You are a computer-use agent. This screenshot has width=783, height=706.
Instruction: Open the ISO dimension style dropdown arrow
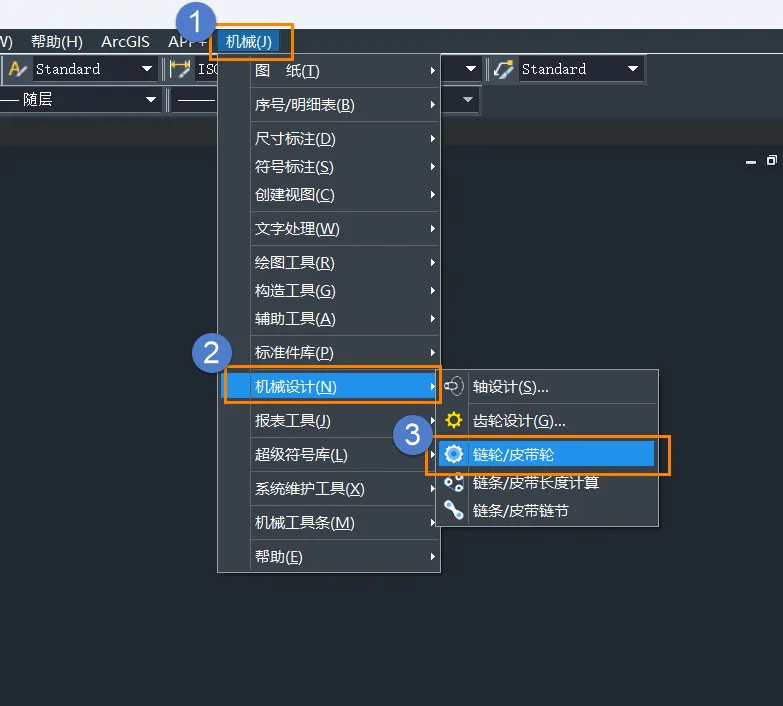470,69
